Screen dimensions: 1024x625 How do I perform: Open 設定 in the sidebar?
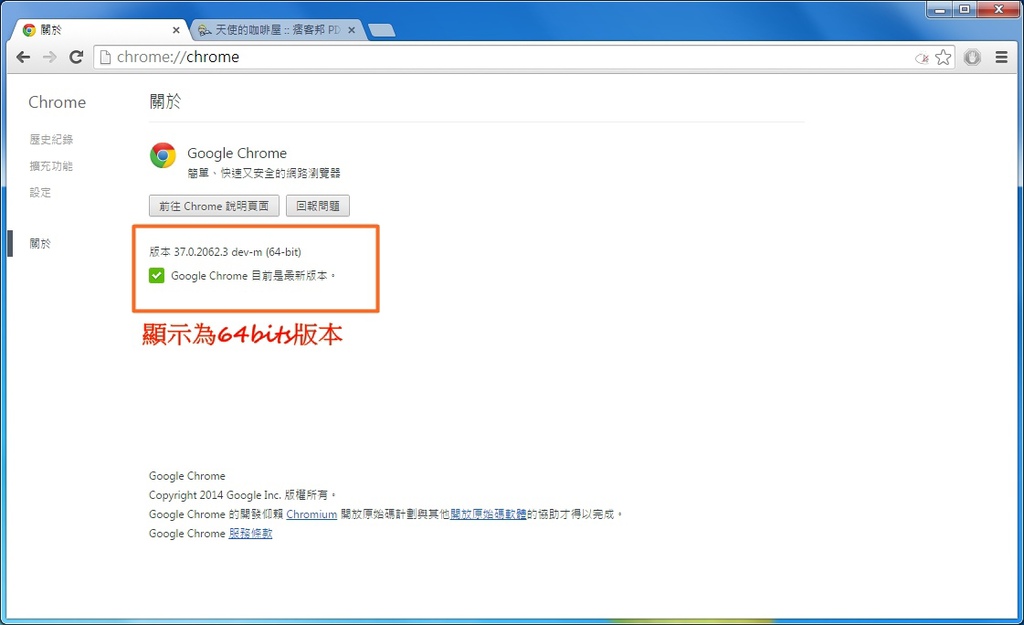tap(40, 192)
